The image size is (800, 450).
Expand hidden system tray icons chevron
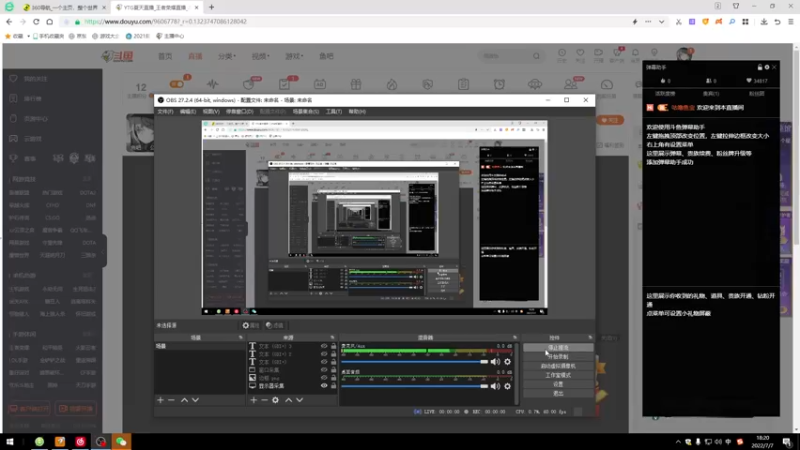(x=678, y=442)
